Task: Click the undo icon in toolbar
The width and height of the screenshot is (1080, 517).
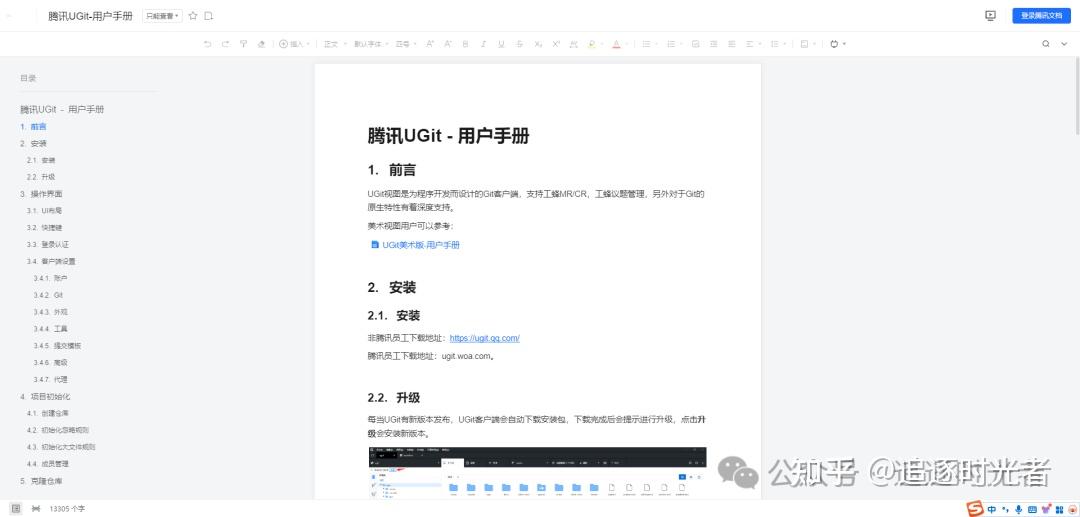Action: pyautogui.click(x=207, y=44)
